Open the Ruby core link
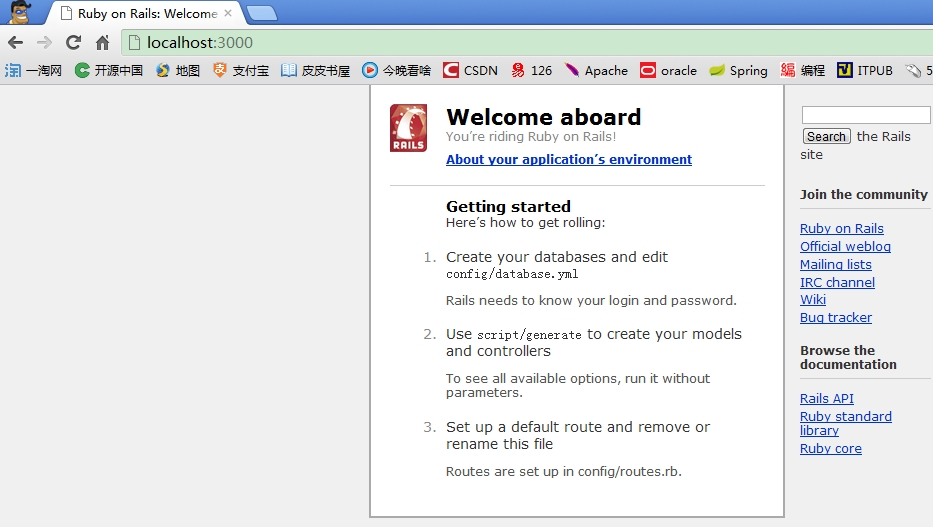The height and width of the screenshot is (527, 933). [x=831, y=448]
